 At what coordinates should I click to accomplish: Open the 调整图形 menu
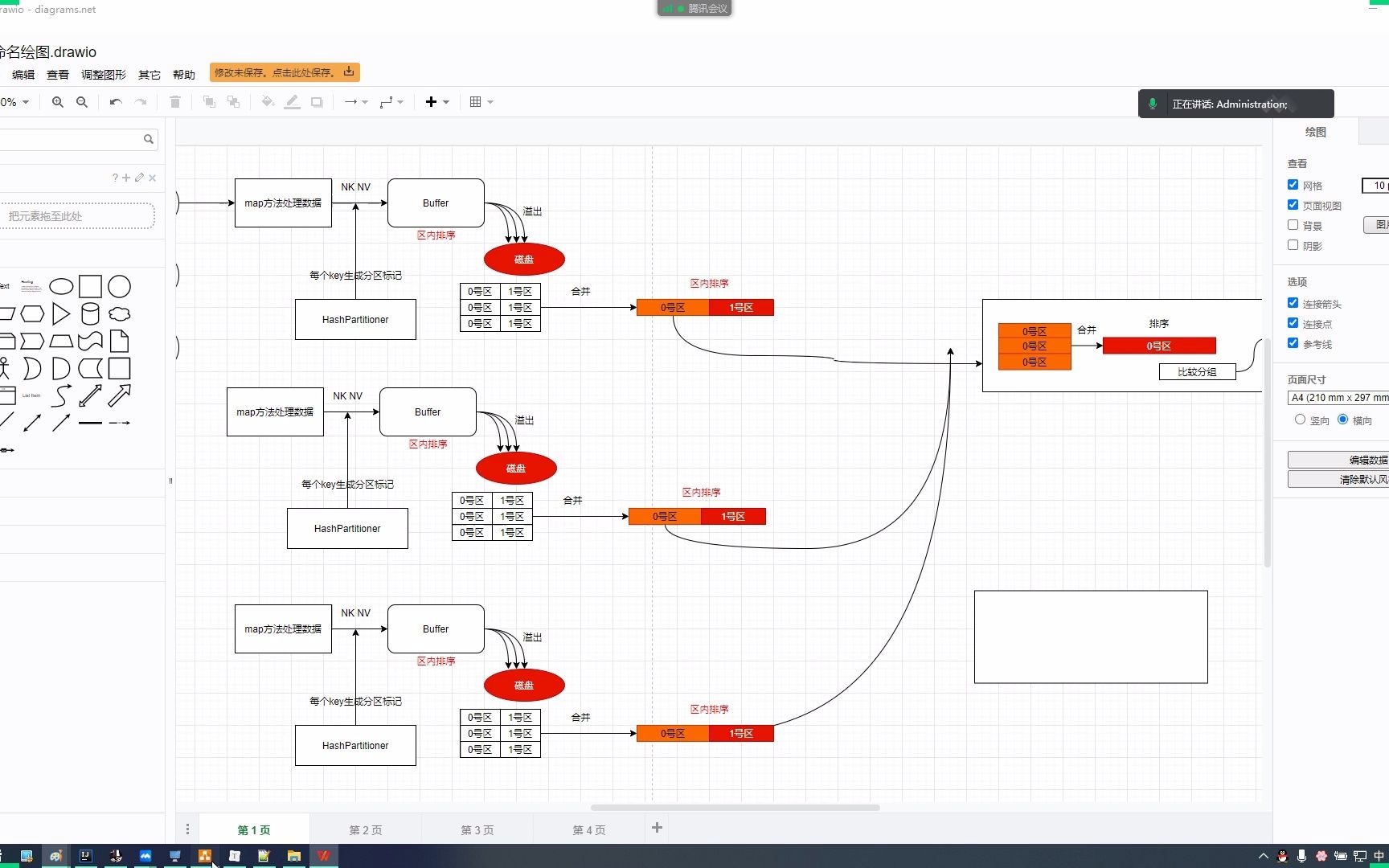[104, 75]
